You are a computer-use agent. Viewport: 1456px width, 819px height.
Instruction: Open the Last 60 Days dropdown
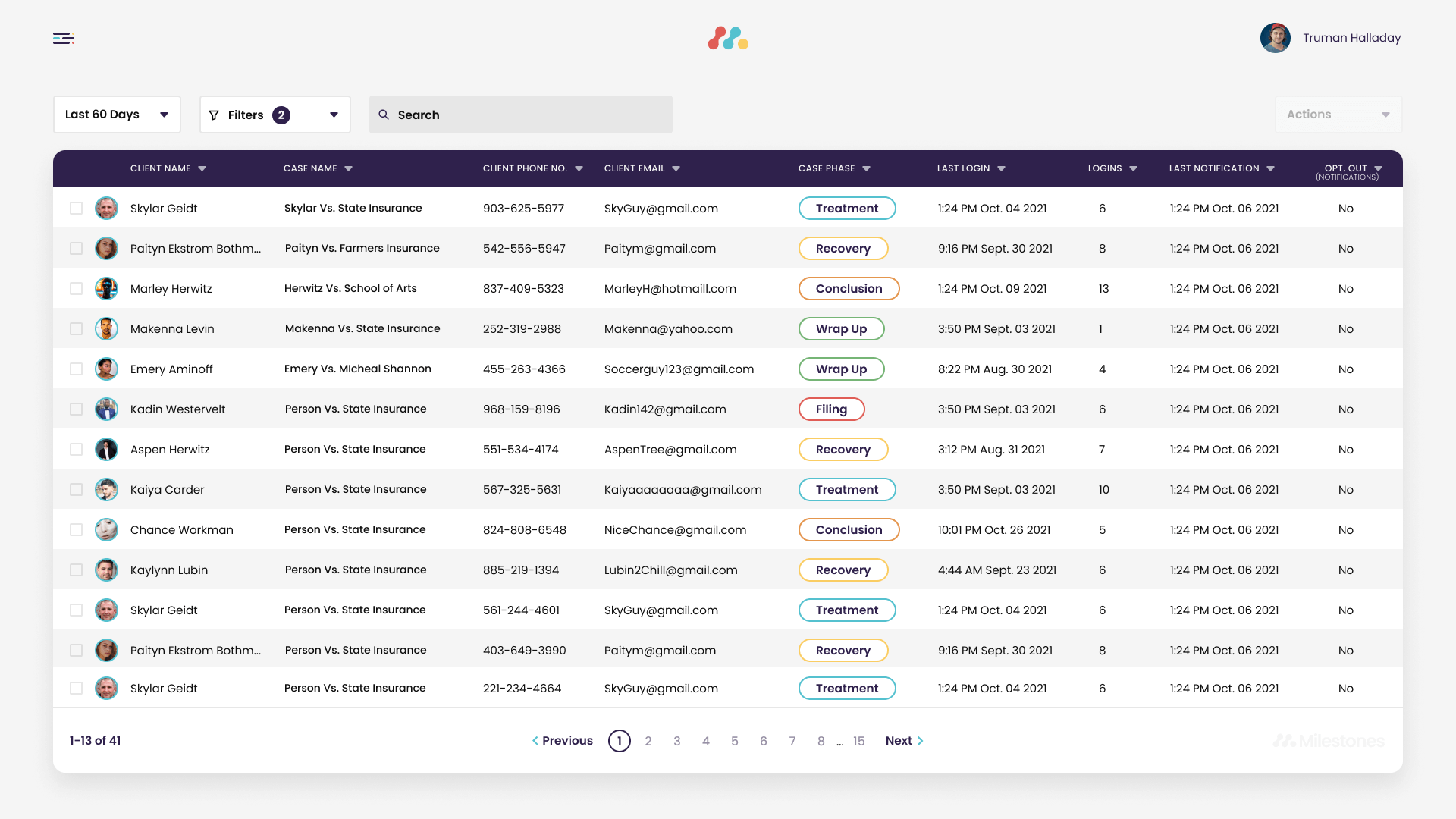(x=117, y=115)
